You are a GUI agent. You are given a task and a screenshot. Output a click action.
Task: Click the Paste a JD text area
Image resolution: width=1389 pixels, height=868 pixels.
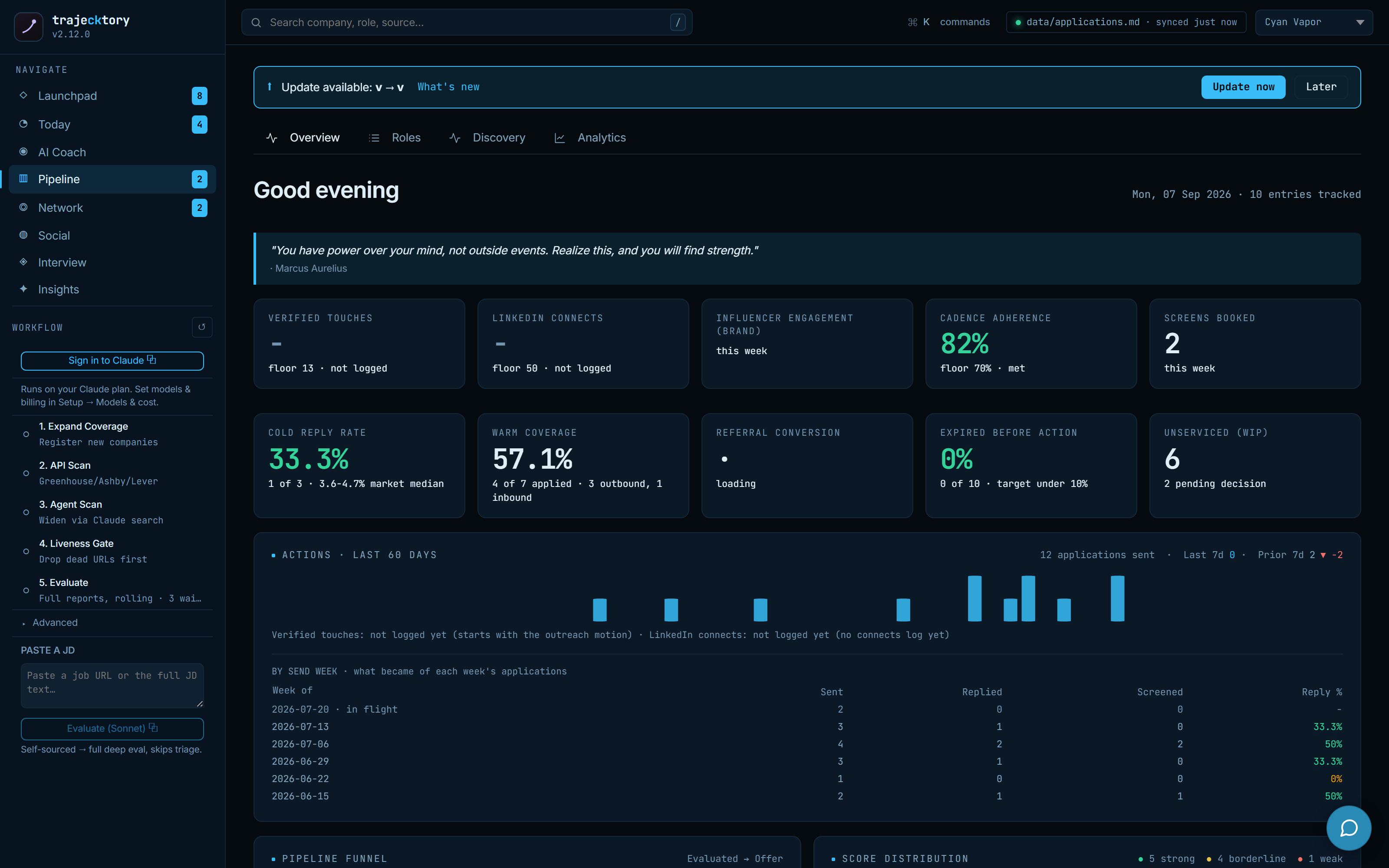pos(112,685)
